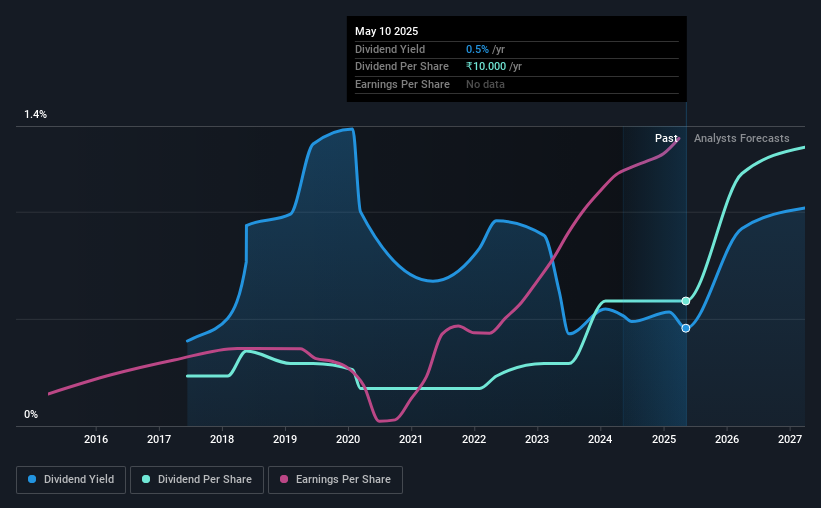This screenshot has height=508, width=821.
Task: Click the 2024 x-axis label
Action: tap(600, 439)
